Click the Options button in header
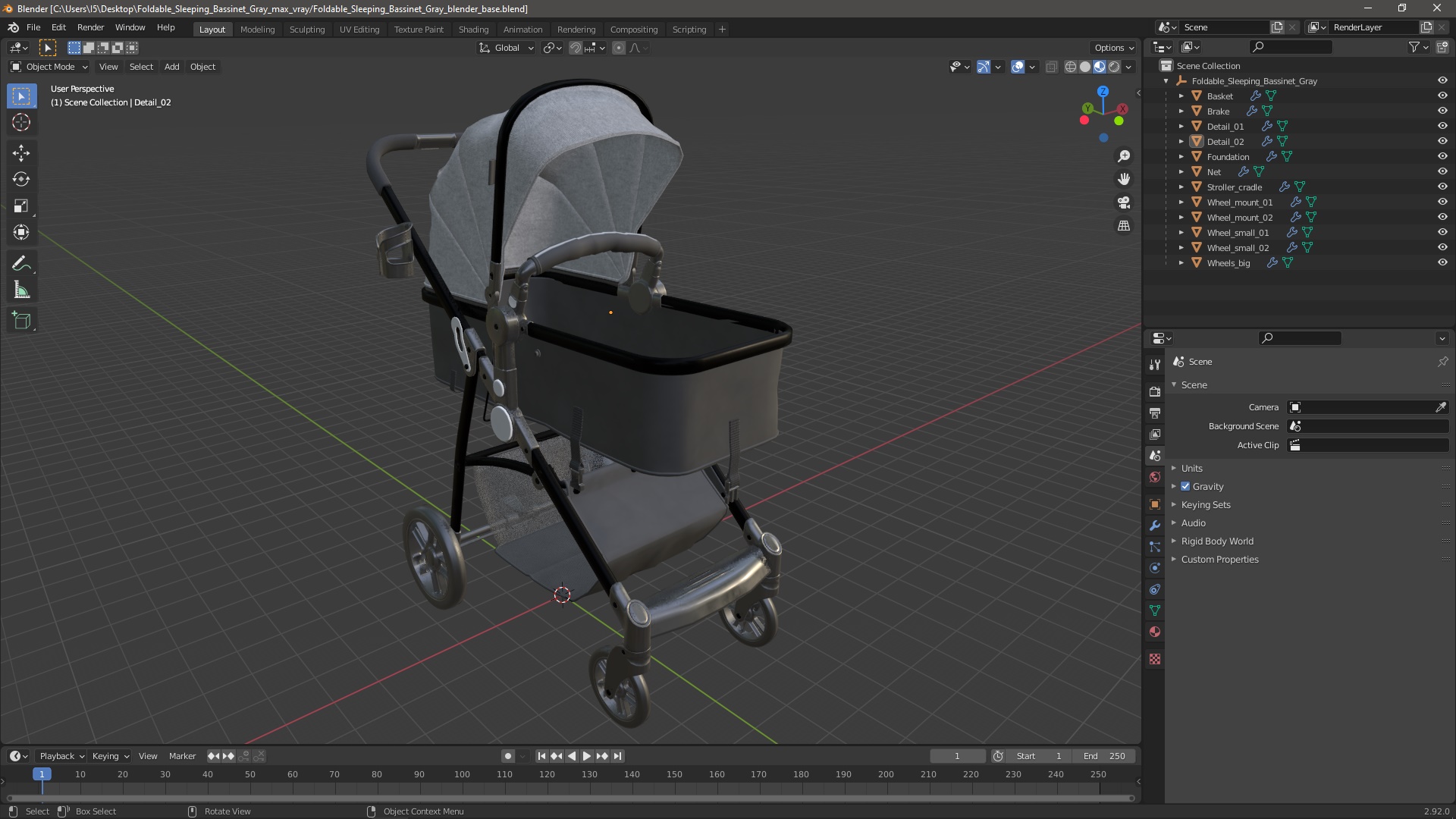Viewport: 1456px width, 819px height. [1113, 48]
